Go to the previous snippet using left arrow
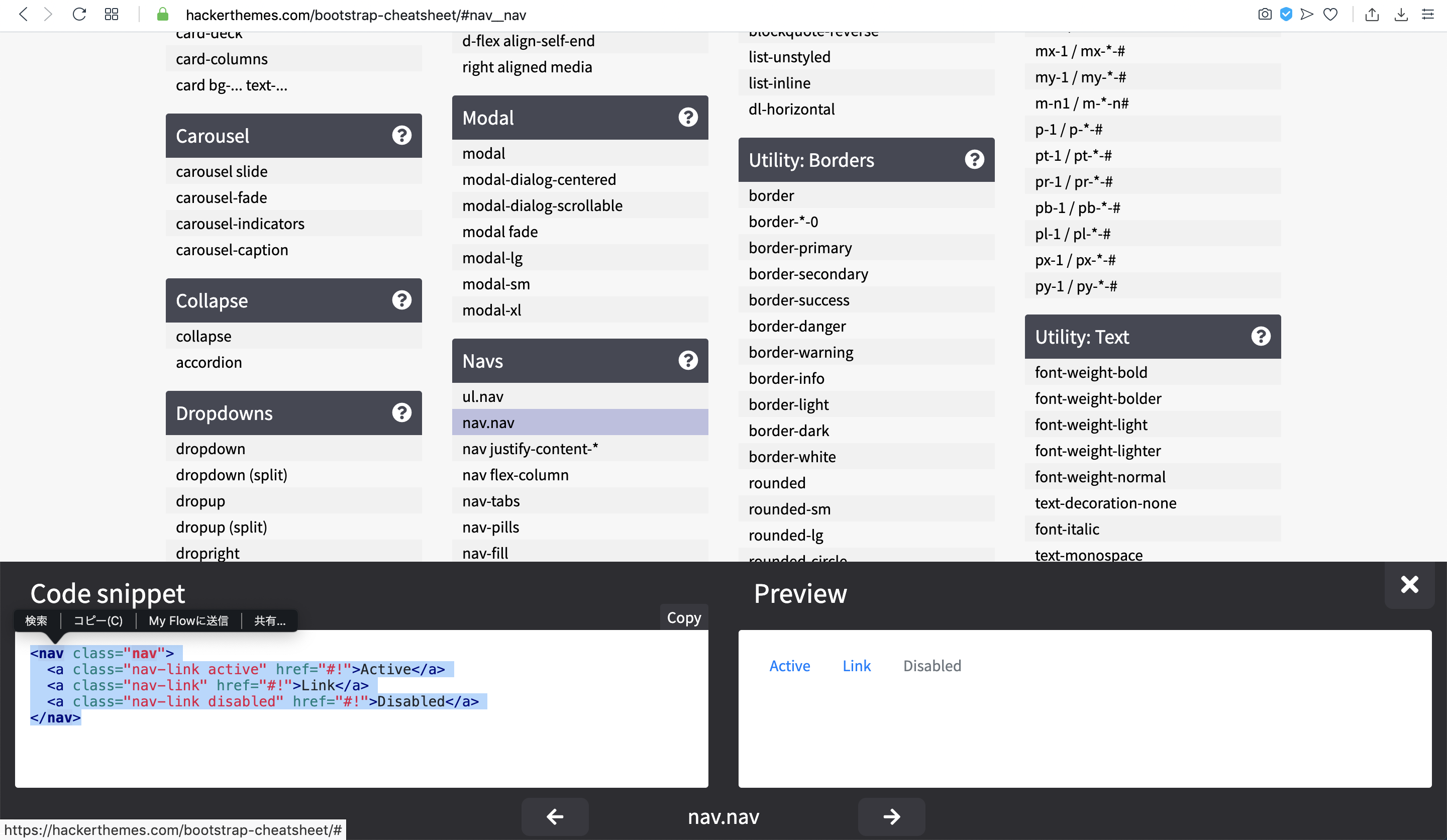This screenshot has width=1447, height=840. click(x=555, y=816)
